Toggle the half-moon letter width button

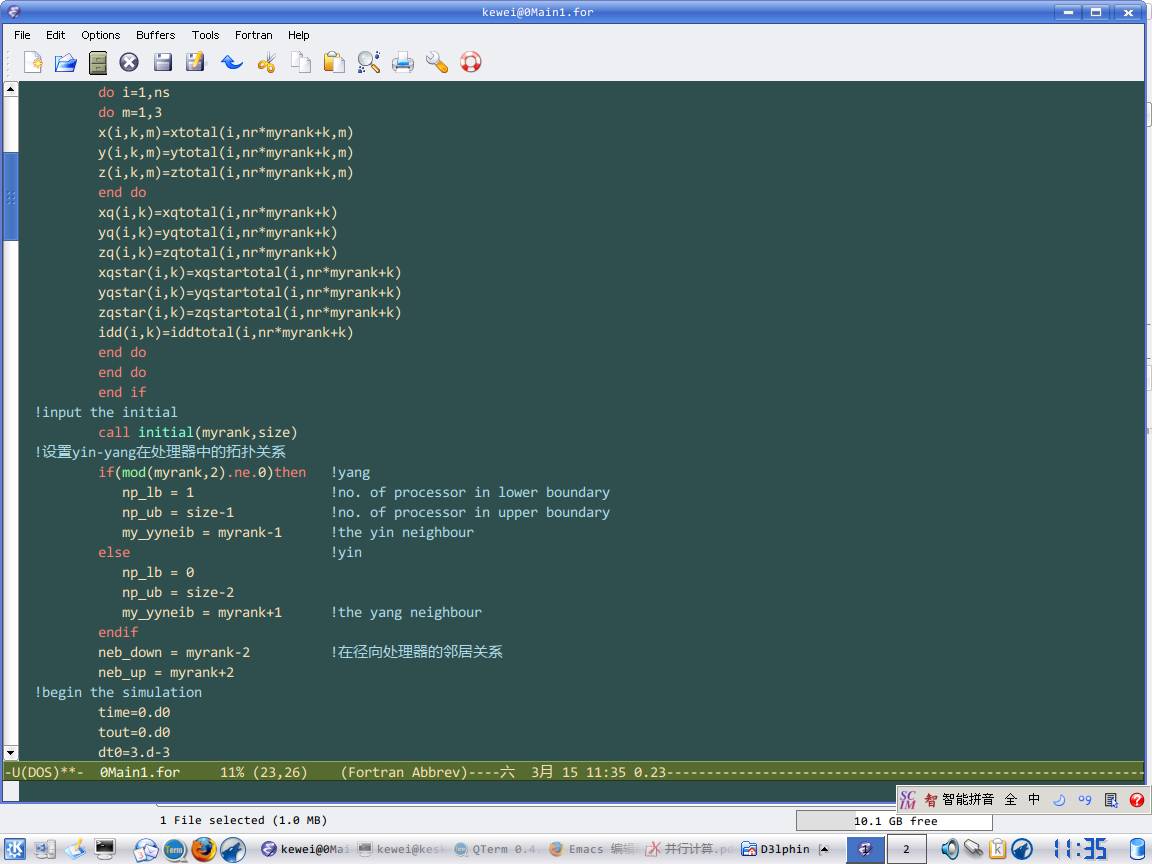click(x=1059, y=800)
